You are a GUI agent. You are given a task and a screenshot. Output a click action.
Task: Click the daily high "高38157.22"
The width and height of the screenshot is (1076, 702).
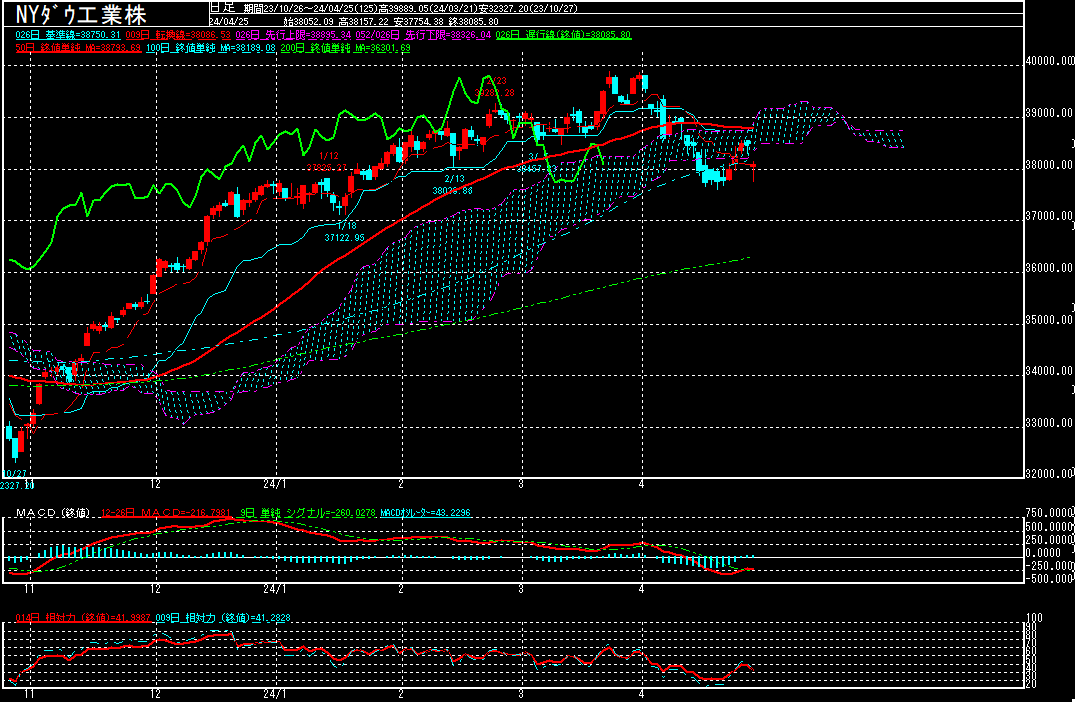(x=364, y=21)
